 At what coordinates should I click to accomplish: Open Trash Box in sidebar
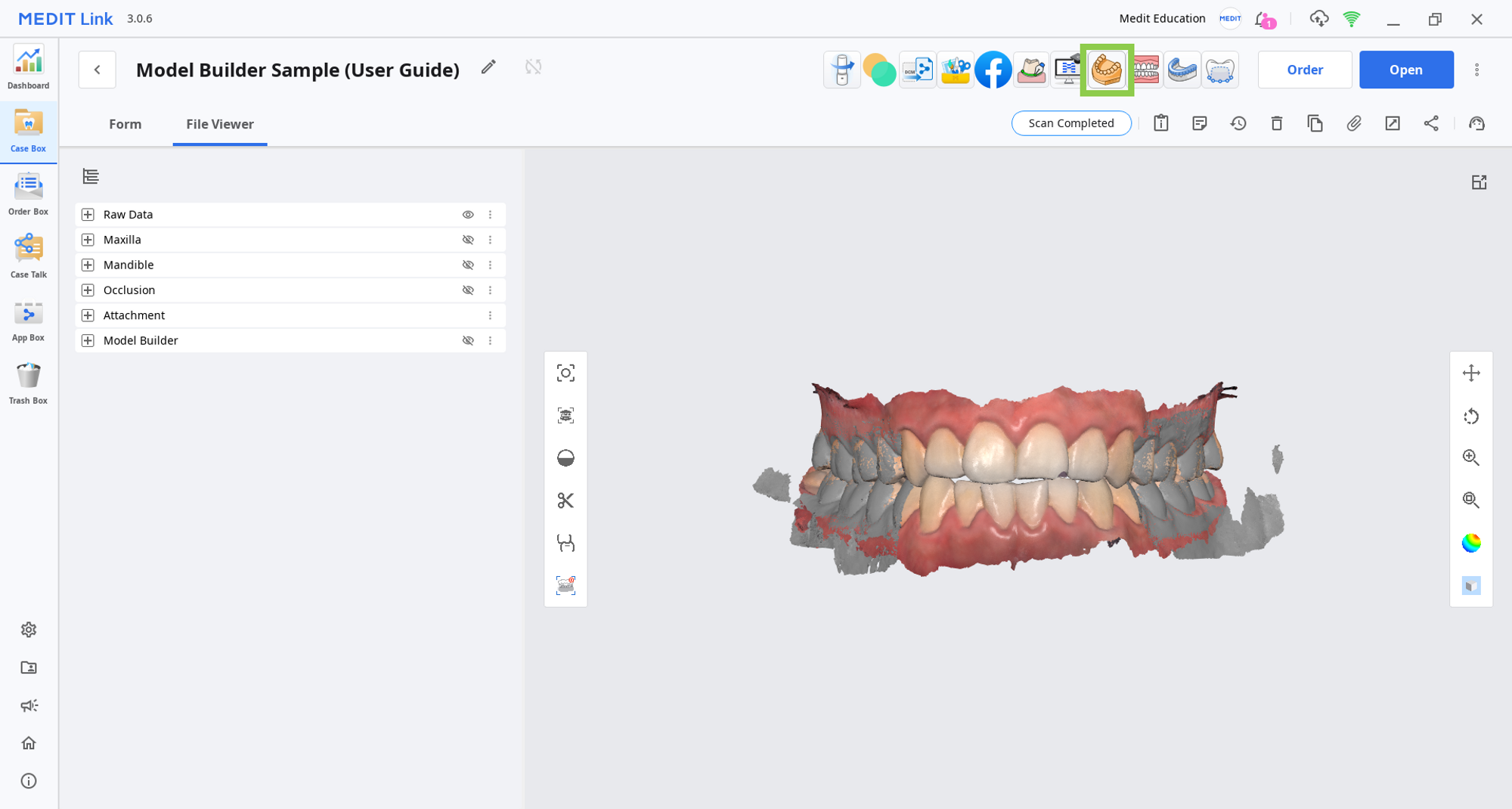click(28, 383)
